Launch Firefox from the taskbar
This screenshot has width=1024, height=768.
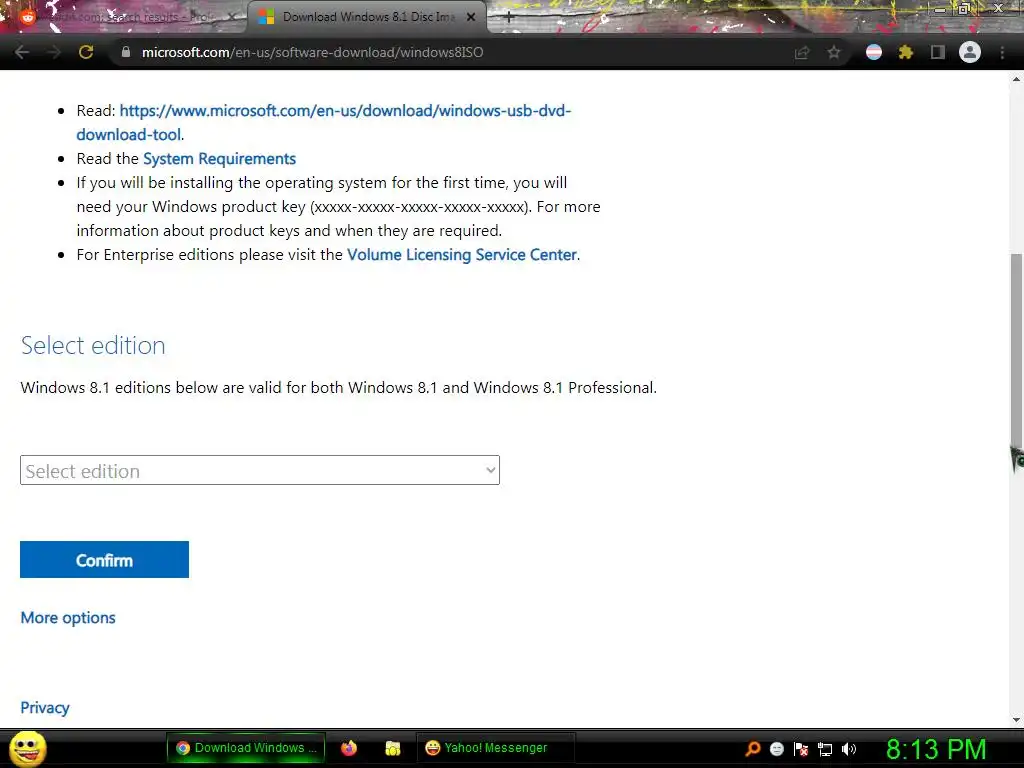pos(349,748)
